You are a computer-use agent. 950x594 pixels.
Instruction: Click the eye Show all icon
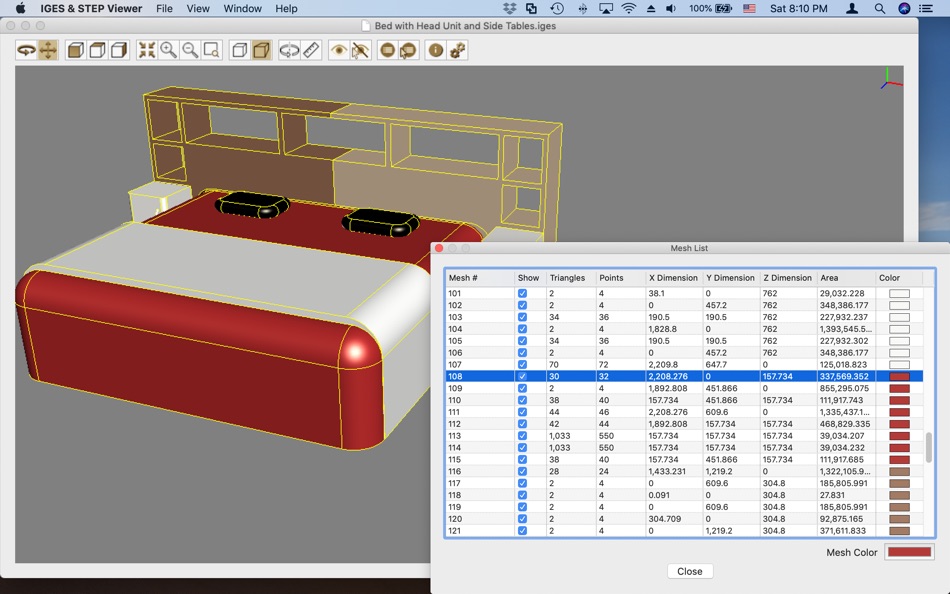[x=339, y=50]
